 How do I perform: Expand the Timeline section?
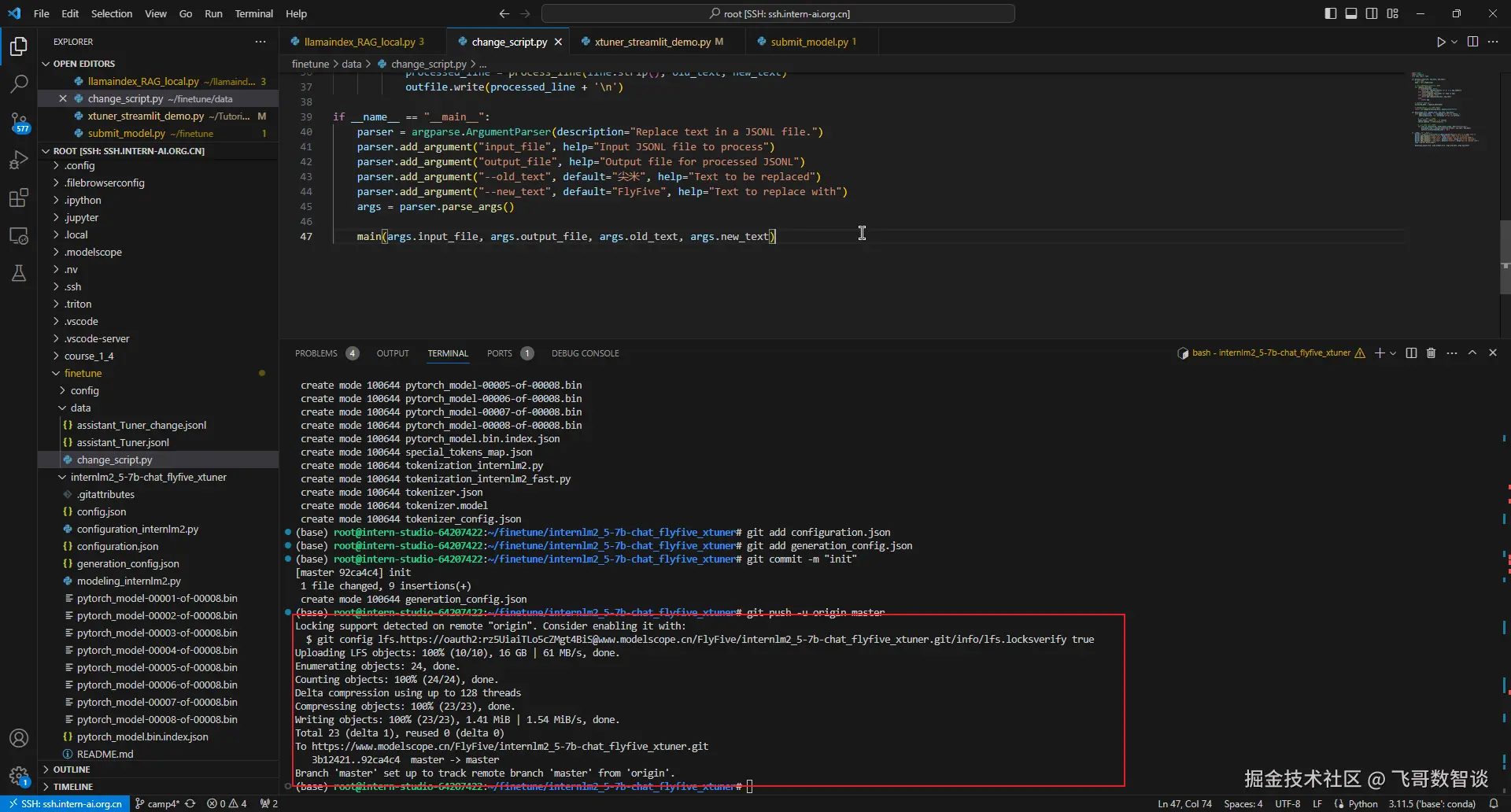[x=73, y=787]
